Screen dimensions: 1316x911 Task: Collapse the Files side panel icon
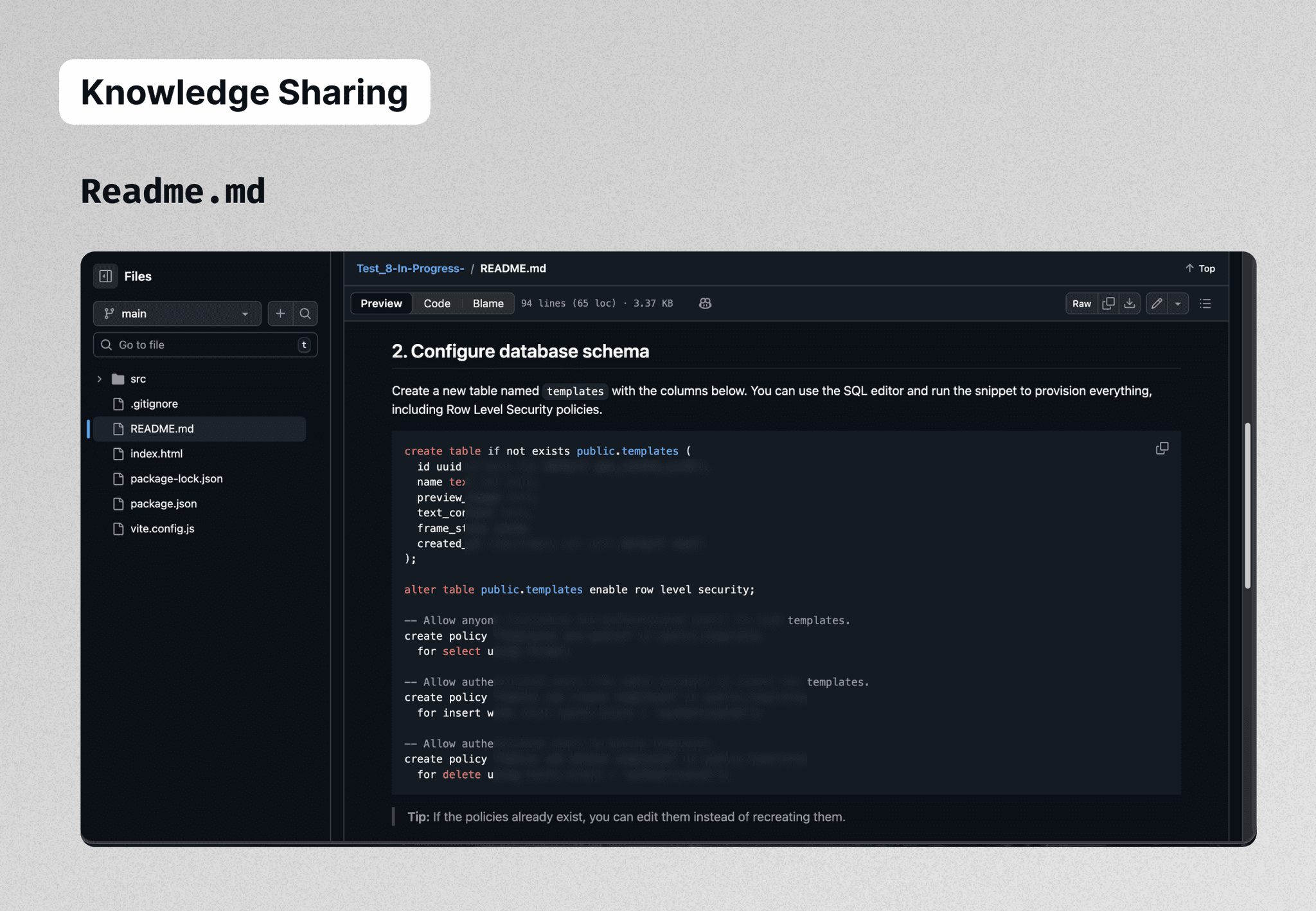(106, 276)
